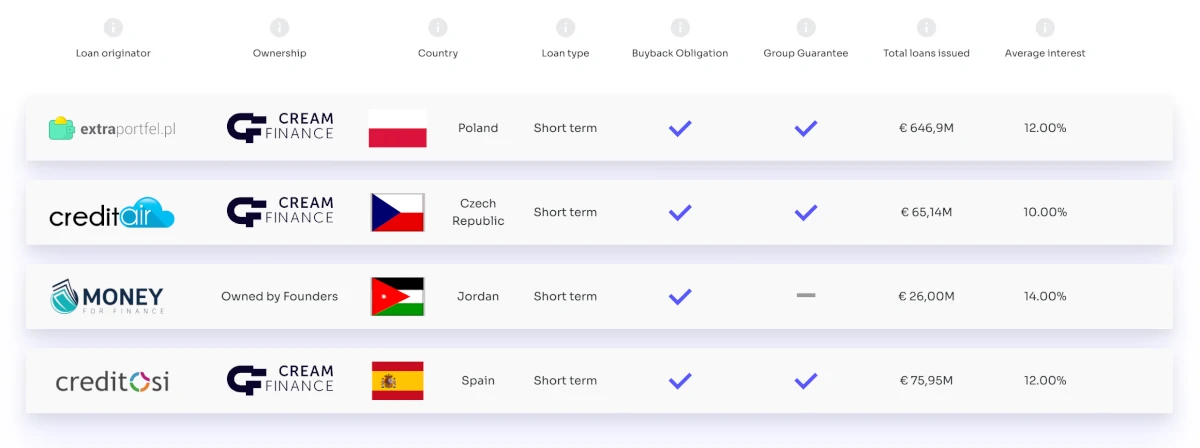
Task: Click info icon above Loan type
Action: [565, 27]
